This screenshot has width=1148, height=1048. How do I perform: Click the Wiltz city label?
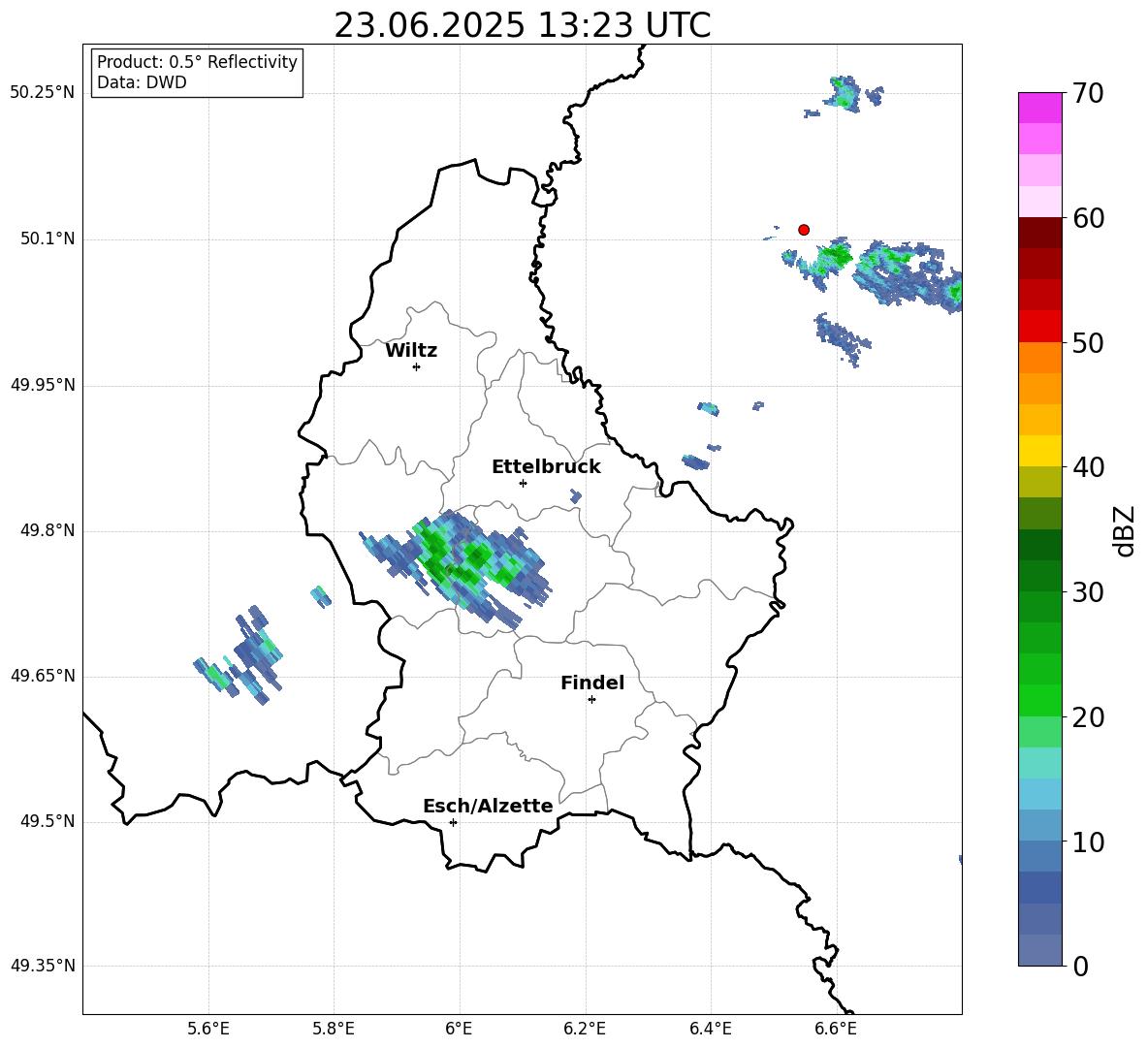411,351
